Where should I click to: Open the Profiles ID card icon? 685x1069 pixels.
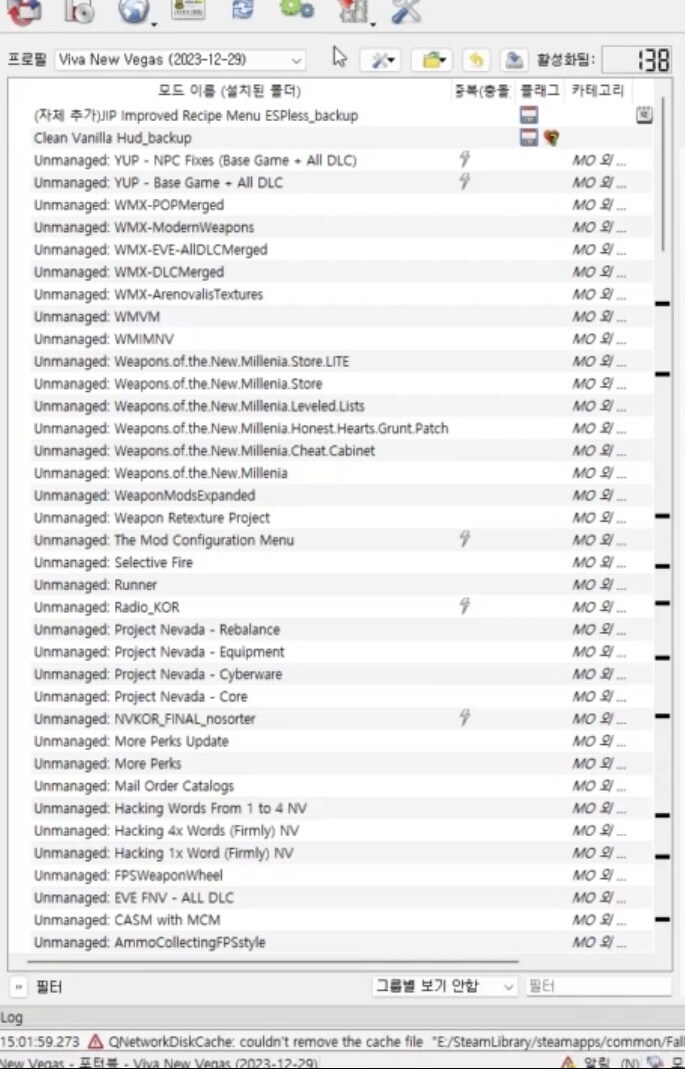pos(189,9)
